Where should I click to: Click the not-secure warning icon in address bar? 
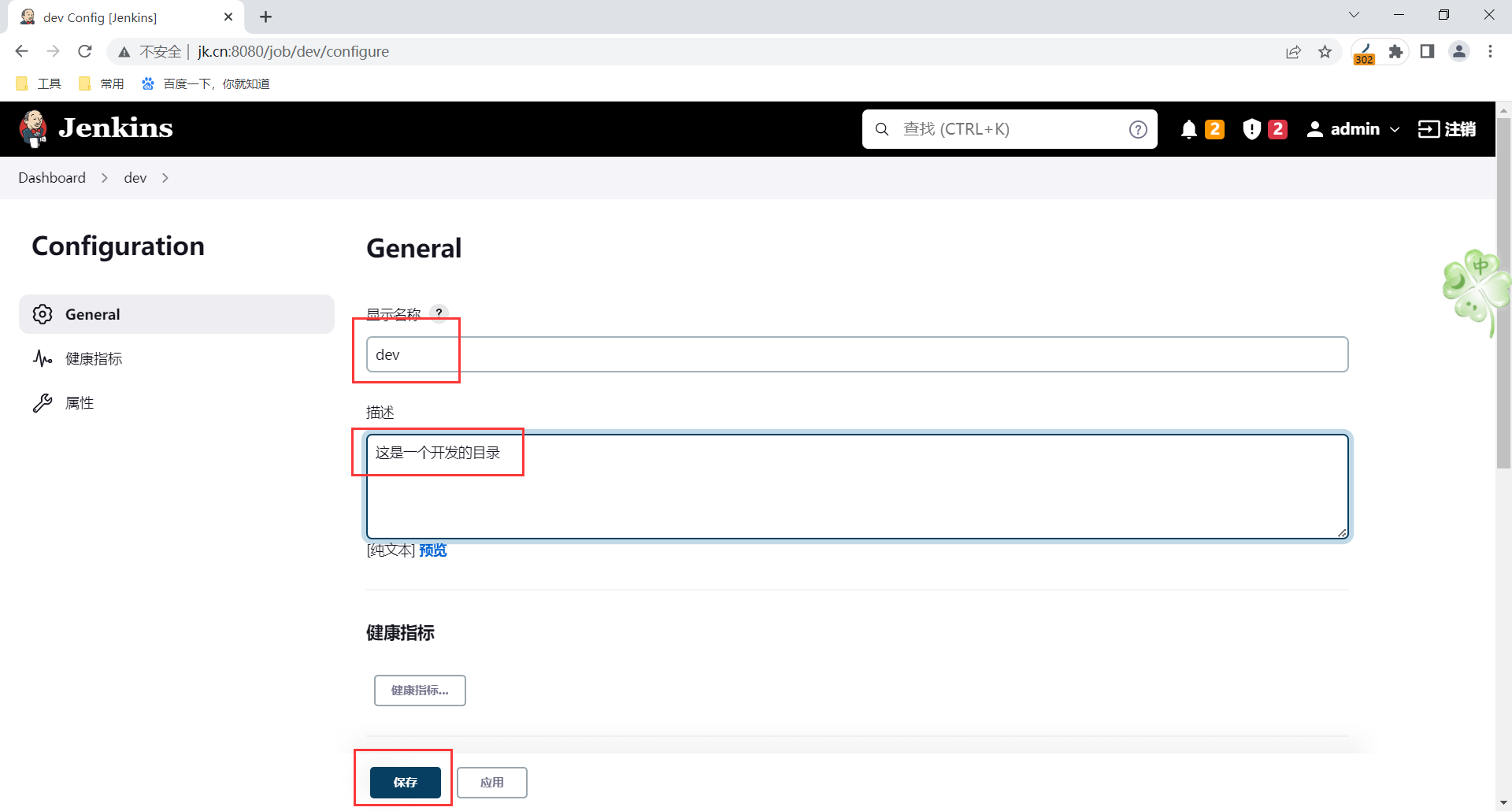pyautogui.click(x=124, y=52)
